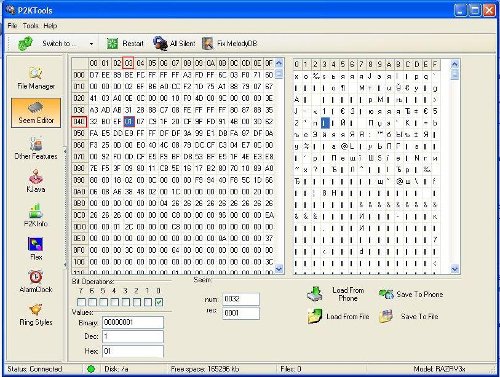Click the All Silent toolbar button
Image resolution: width=500 pixels, height=377 pixels.
point(174,43)
